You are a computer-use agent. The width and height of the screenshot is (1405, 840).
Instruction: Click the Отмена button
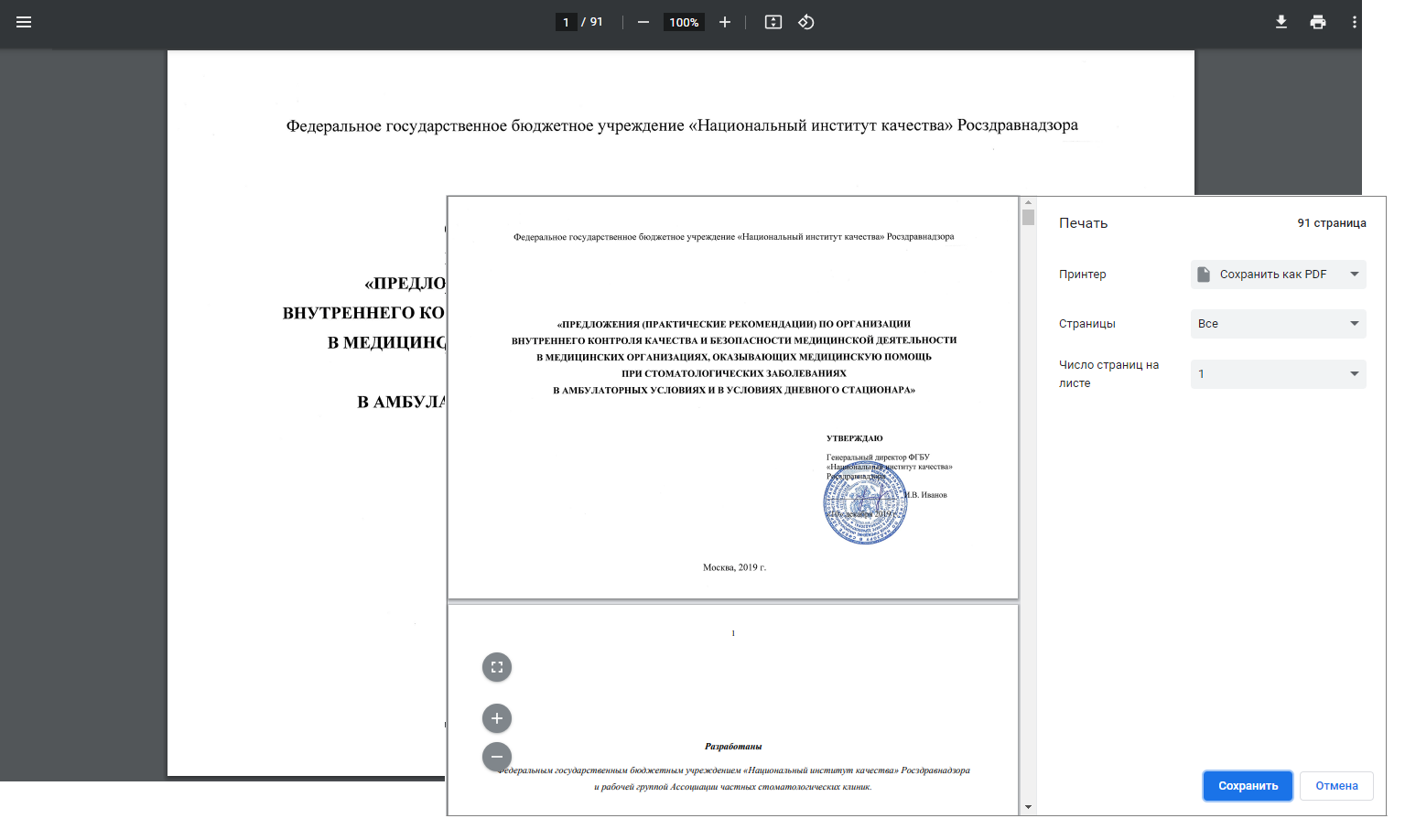(x=1336, y=786)
